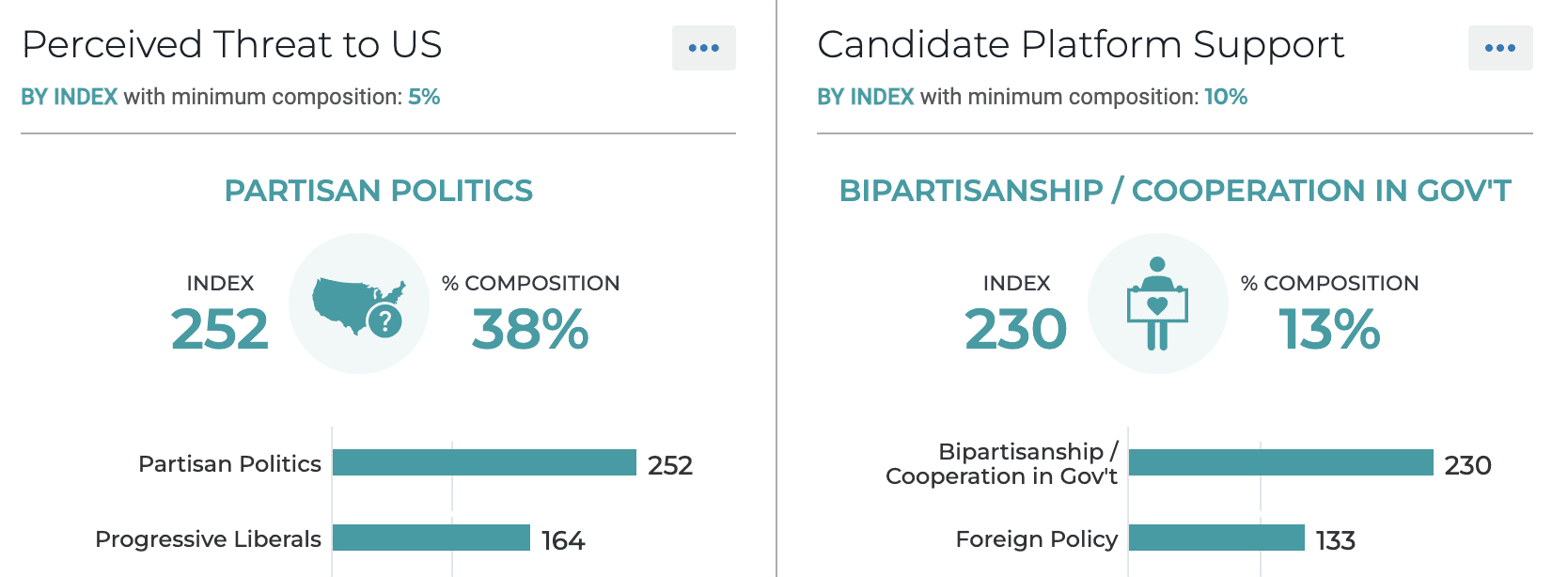This screenshot has width=1568, height=577.
Task: Open Perceived Threat to US options menu
Action: tap(703, 48)
